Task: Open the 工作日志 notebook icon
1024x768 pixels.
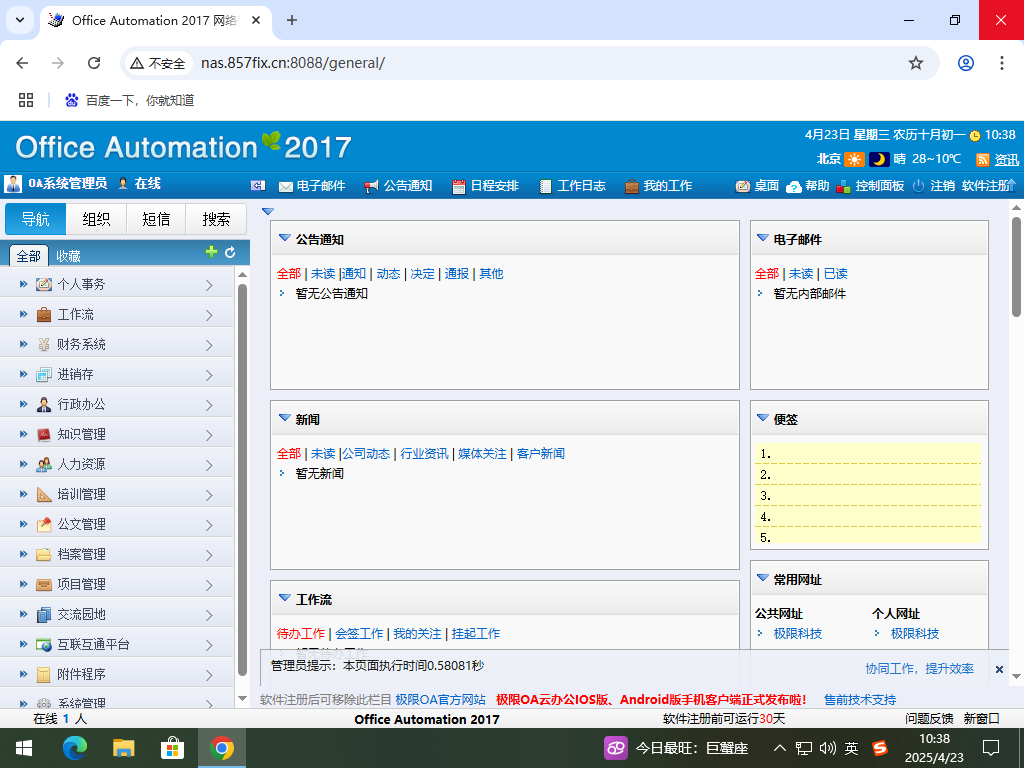Action: pyautogui.click(x=546, y=186)
